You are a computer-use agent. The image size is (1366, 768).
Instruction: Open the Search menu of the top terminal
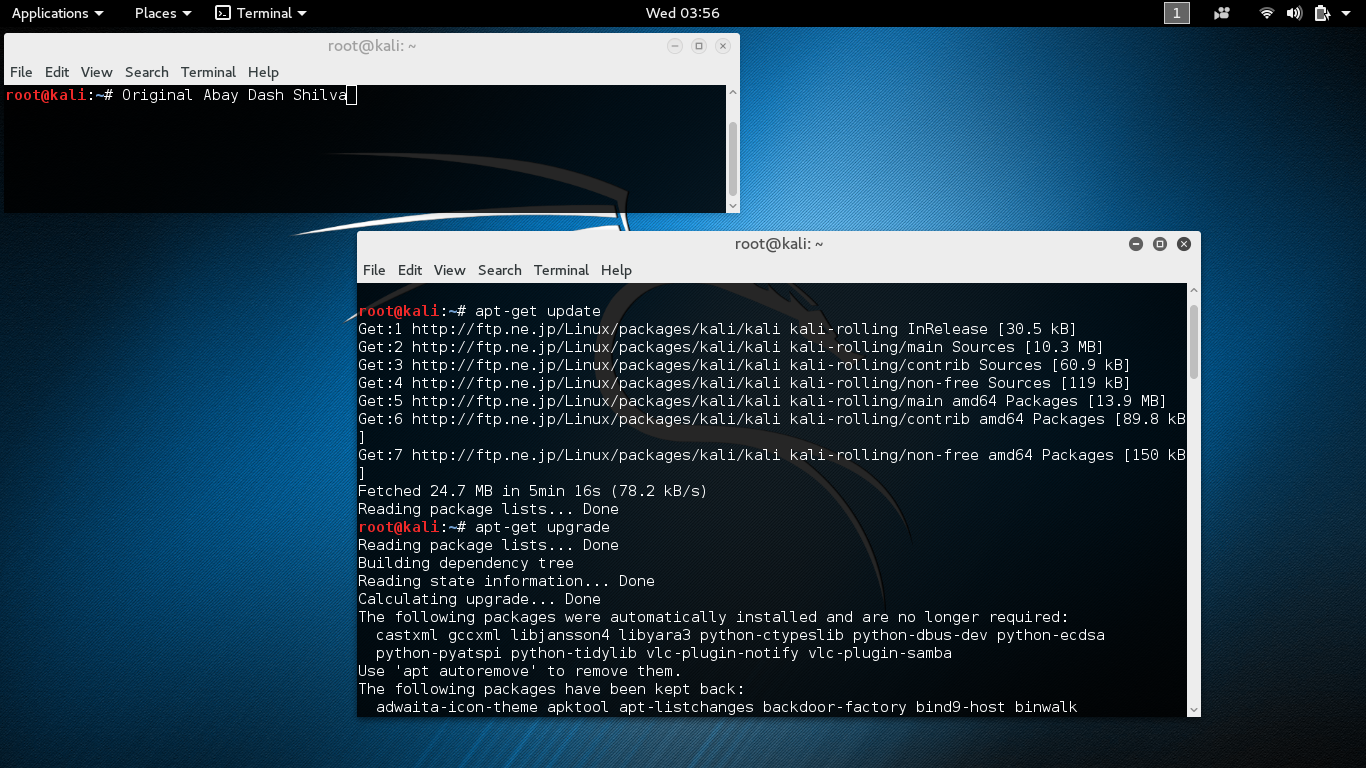point(146,72)
